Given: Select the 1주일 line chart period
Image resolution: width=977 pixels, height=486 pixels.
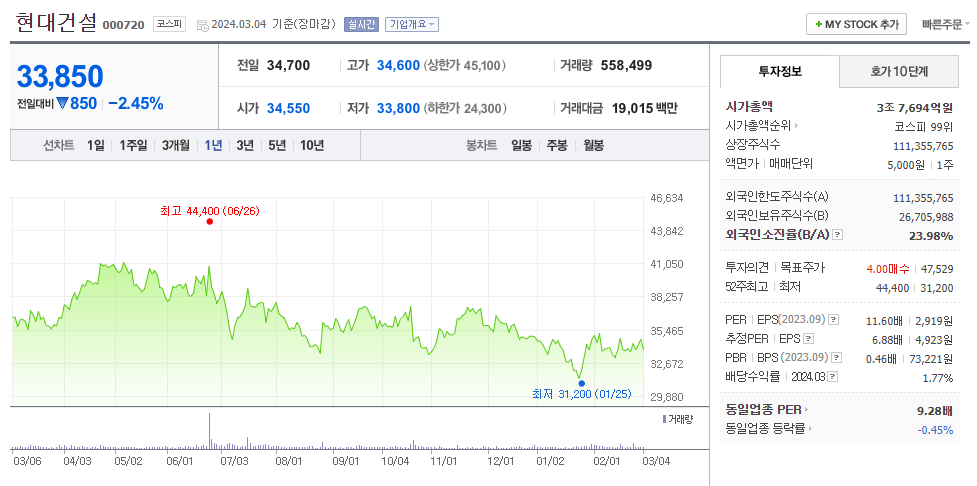Looking at the screenshot, I should [x=133, y=145].
